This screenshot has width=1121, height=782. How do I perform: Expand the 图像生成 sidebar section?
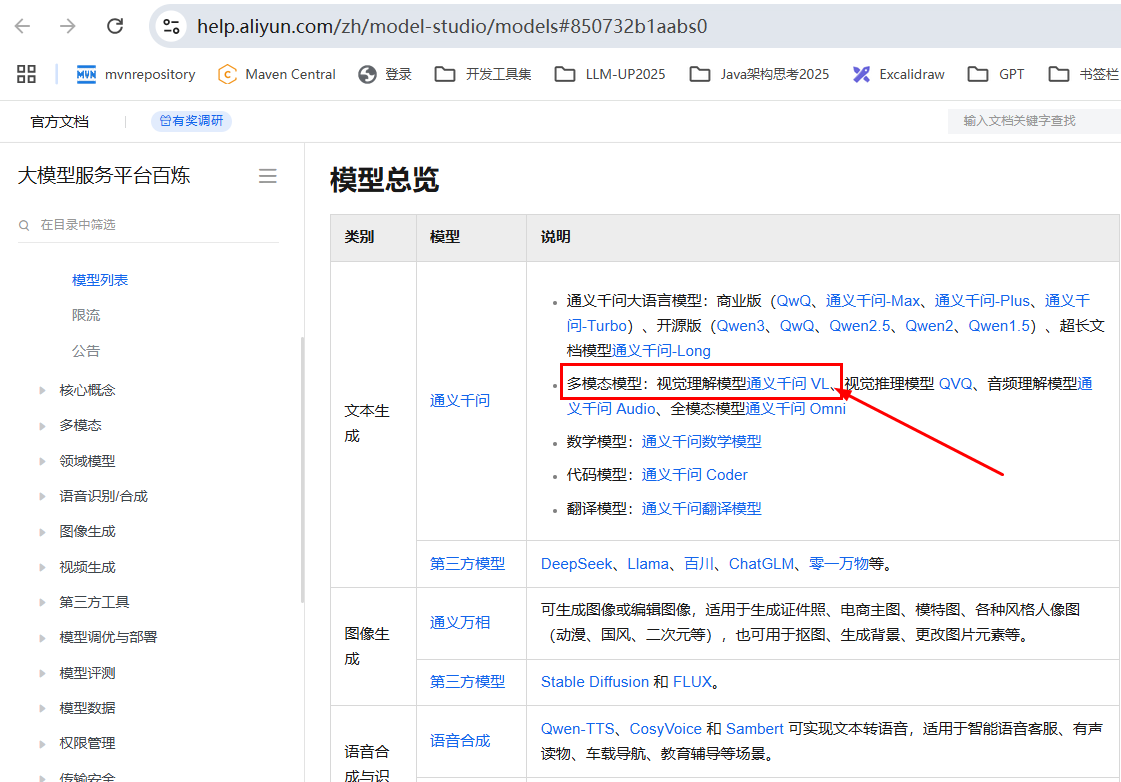tap(87, 531)
